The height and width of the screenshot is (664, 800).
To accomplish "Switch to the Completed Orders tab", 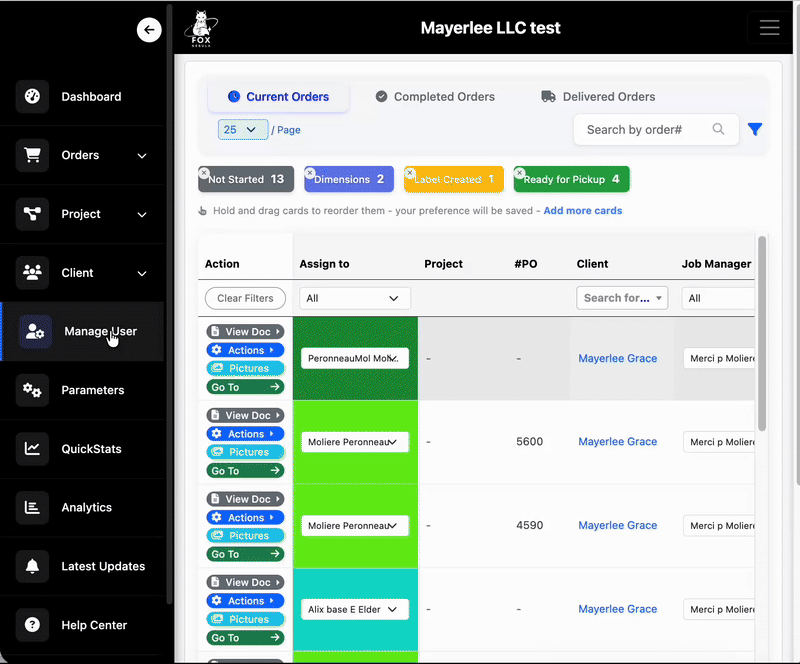I will [x=435, y=96].
